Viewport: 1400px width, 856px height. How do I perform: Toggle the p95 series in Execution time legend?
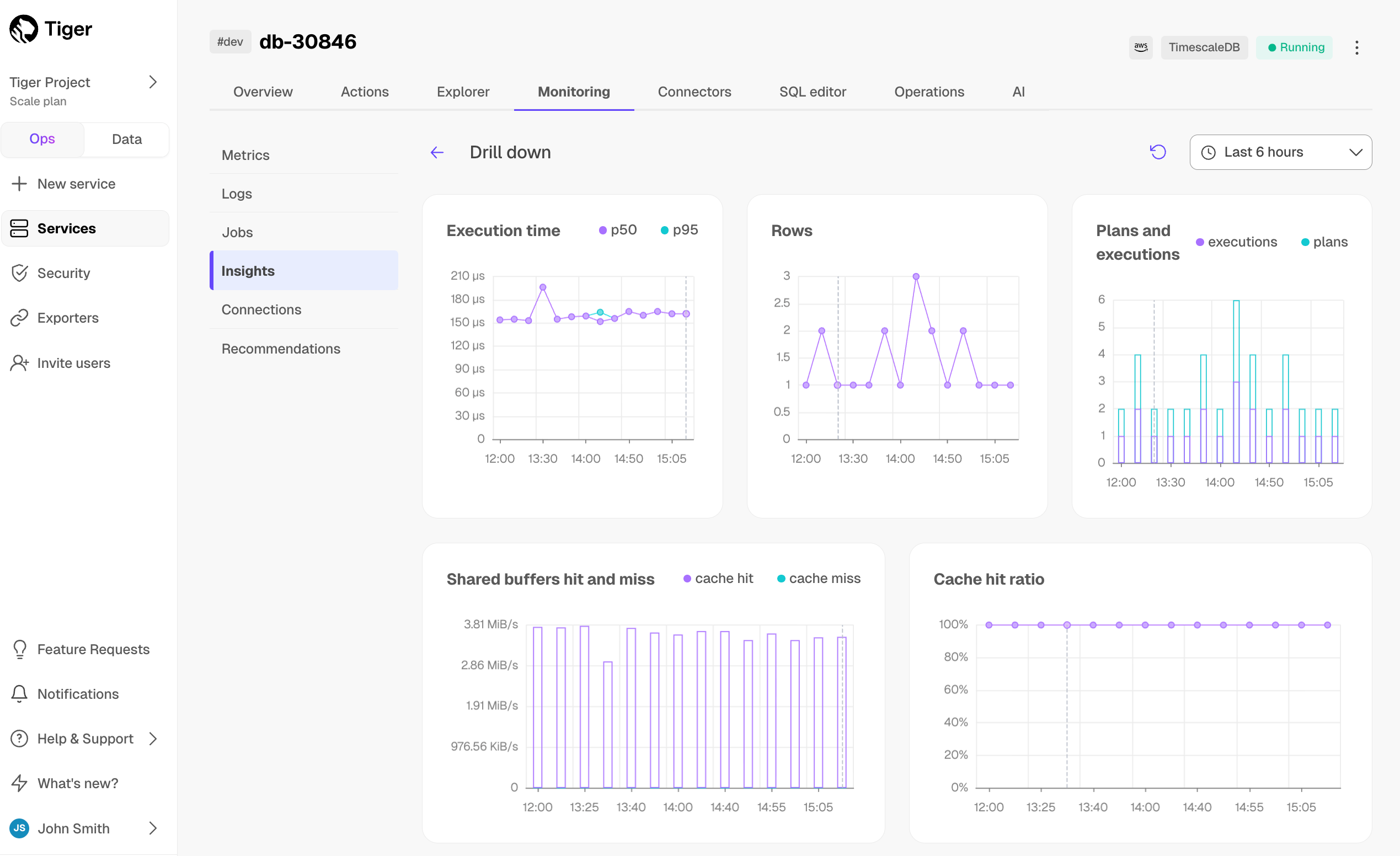[679, 230]
